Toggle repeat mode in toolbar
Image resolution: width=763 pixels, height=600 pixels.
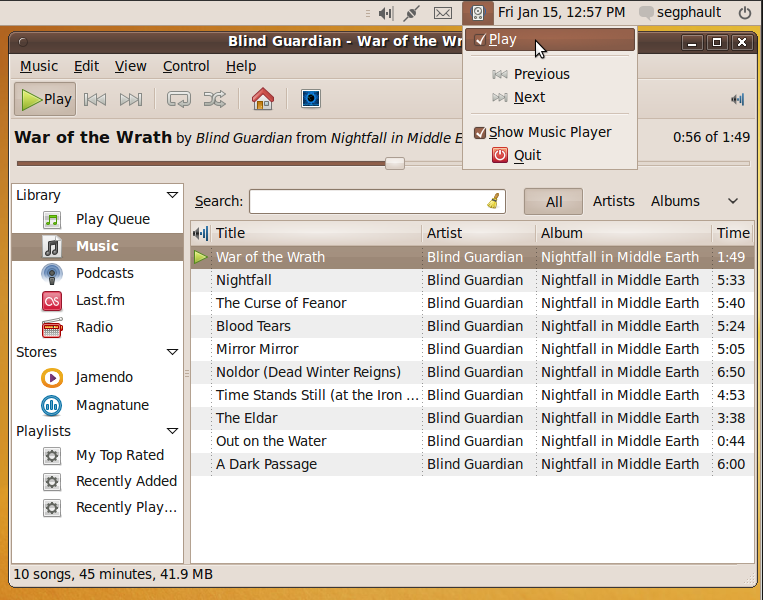[x=179, y=99]
